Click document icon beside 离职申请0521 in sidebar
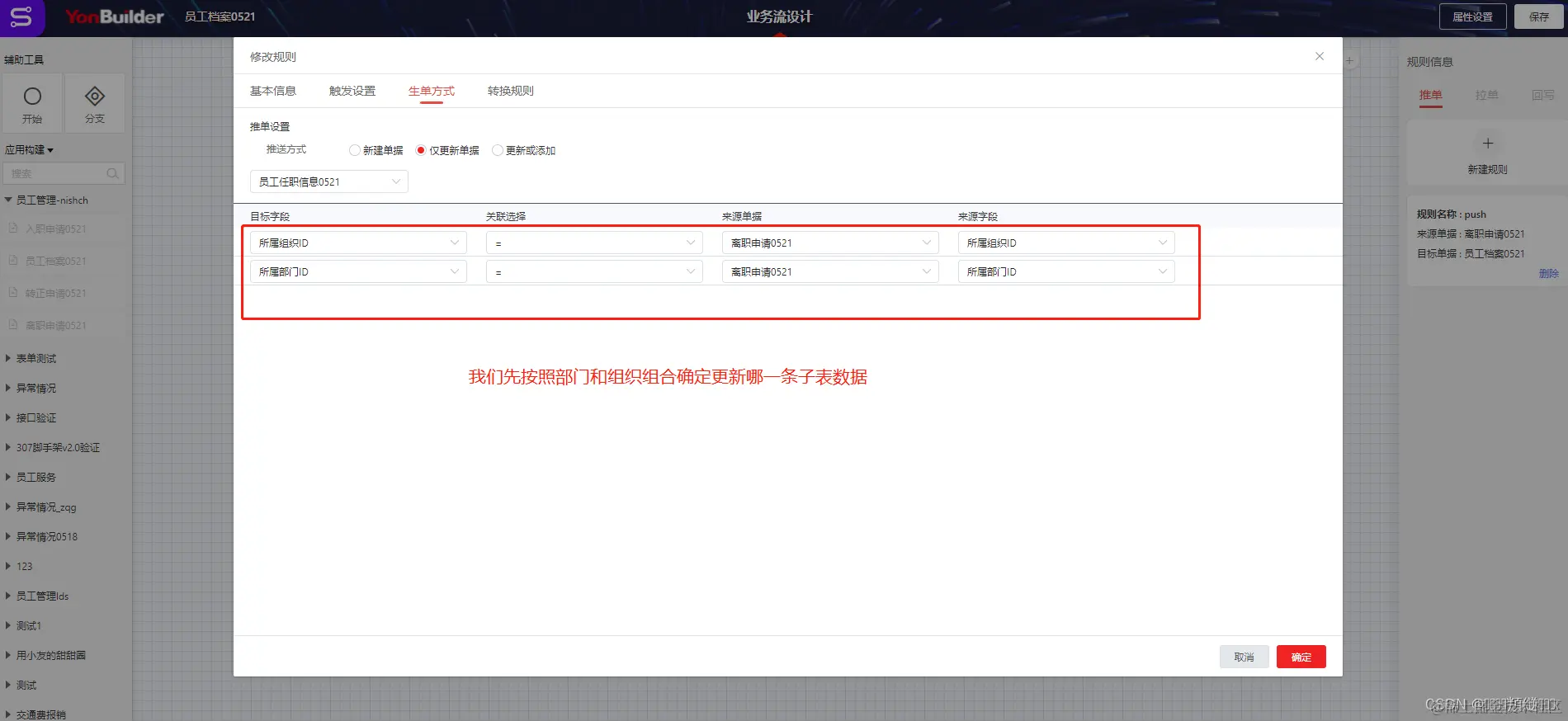The width and height of the screenshot is (1568, 721). [x=13, y=325]
